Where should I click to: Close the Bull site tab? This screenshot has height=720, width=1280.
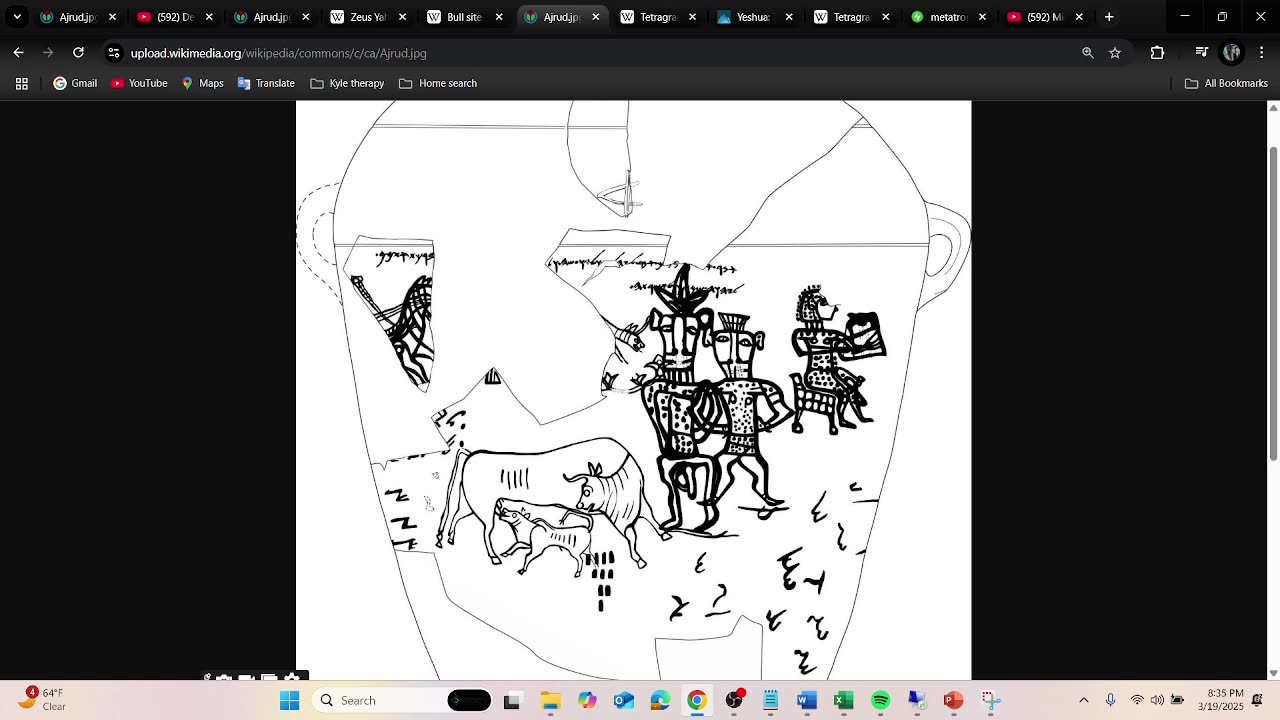[x=499, y=17]
